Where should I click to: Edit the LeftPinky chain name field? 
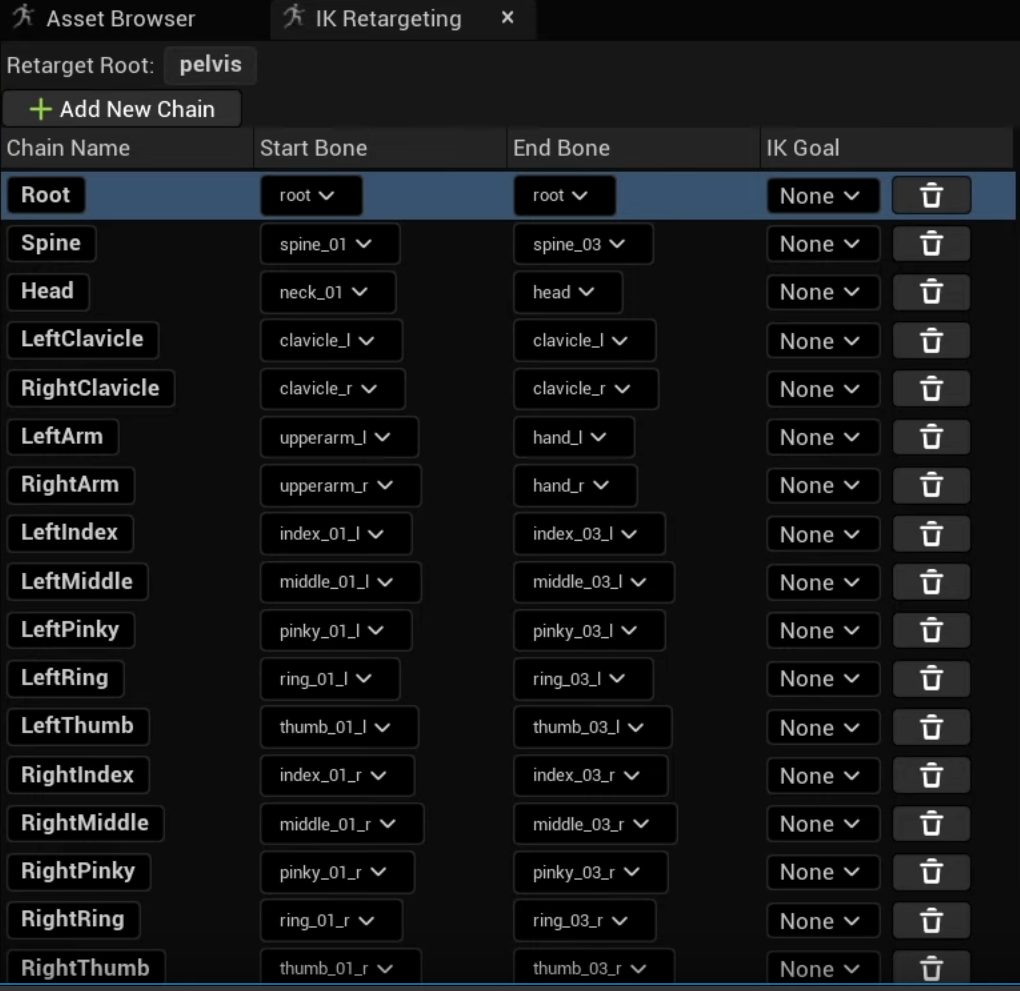70,630
